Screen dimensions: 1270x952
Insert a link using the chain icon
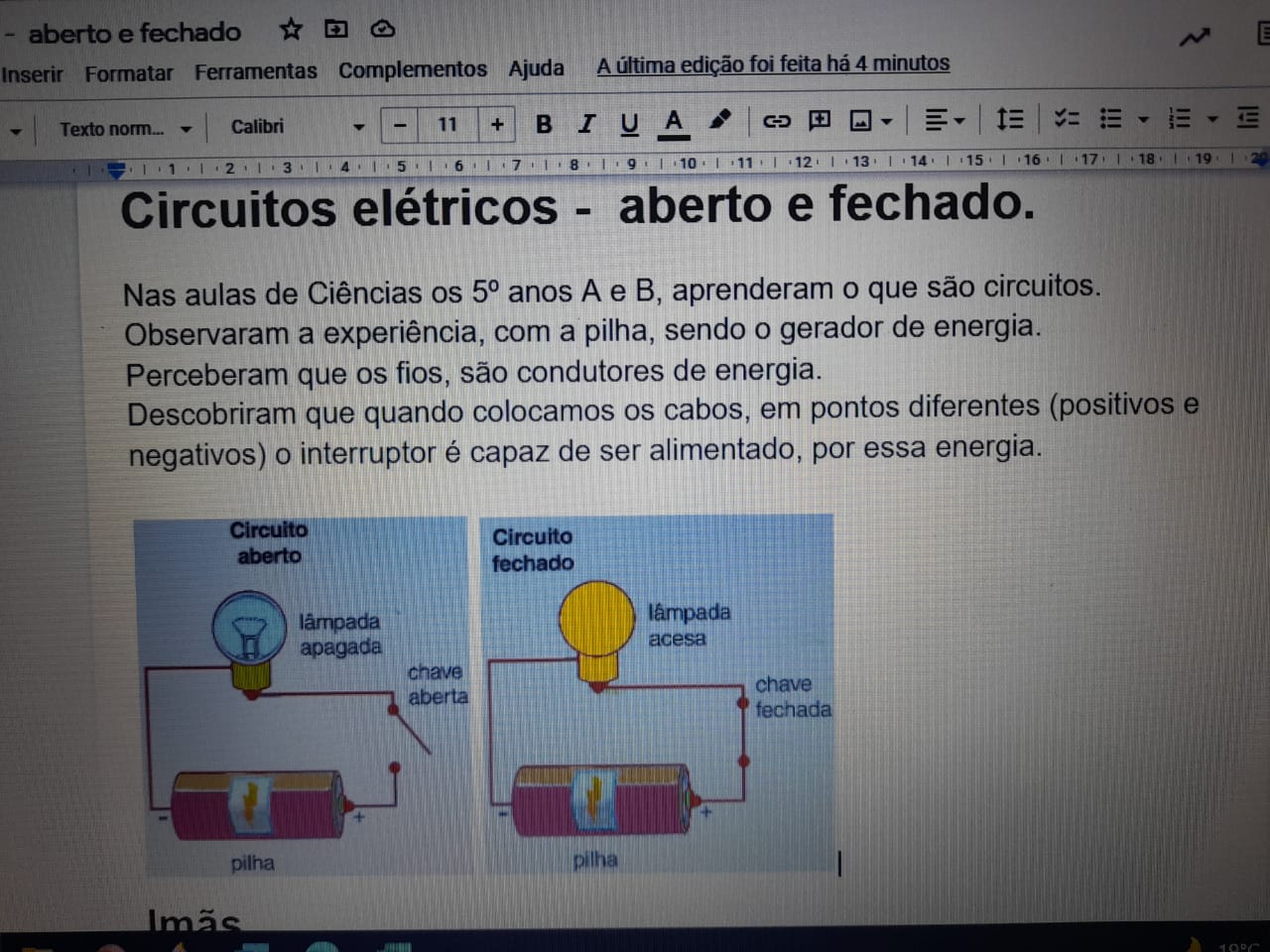[776, 121]
